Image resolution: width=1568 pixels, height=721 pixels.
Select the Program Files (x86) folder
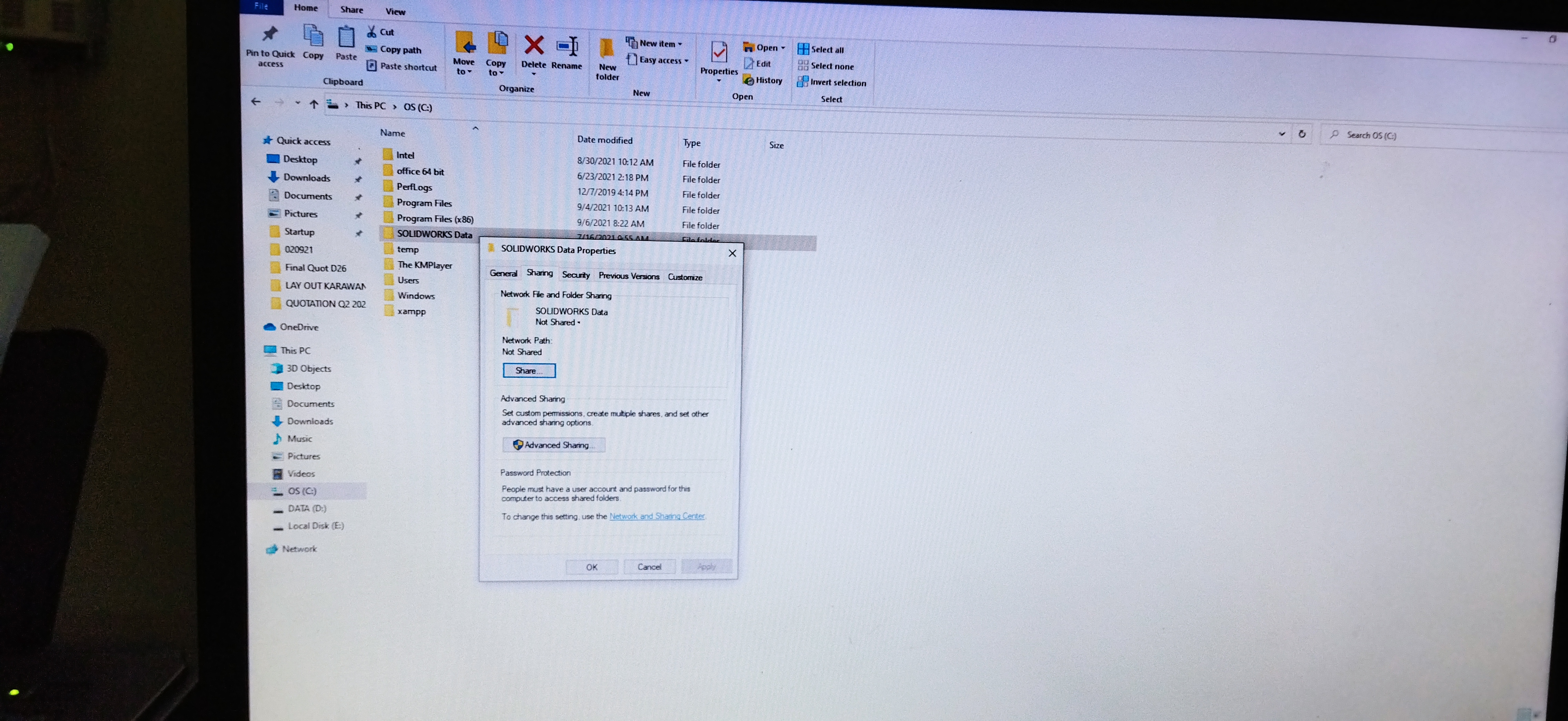pos(428,218)
